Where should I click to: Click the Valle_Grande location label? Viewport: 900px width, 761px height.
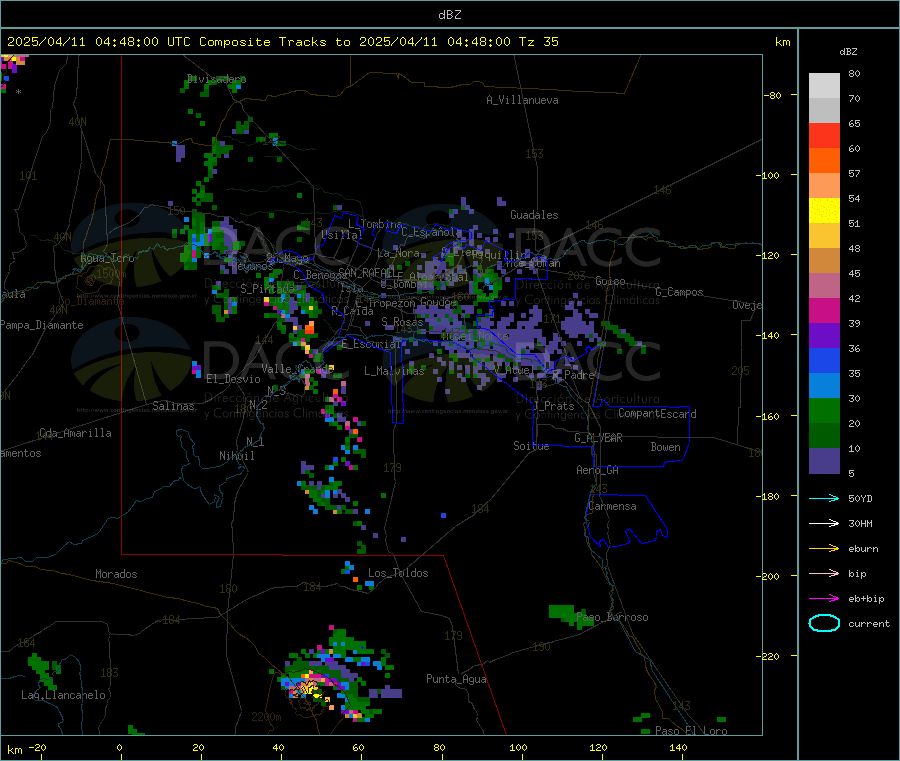(297, 369)
